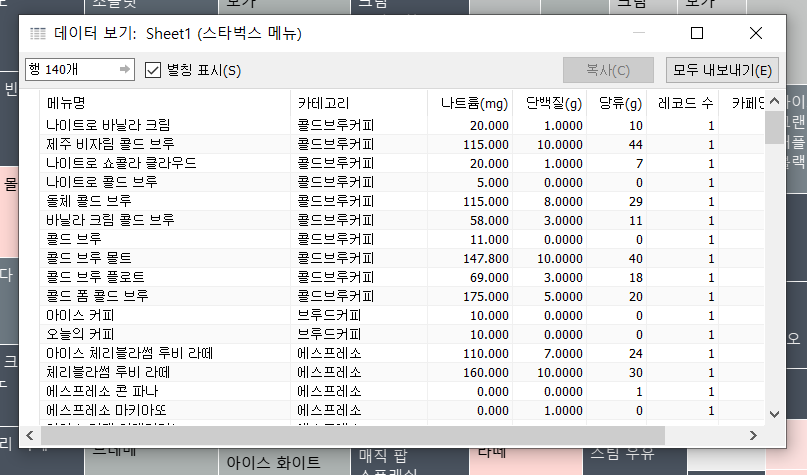Select the 당류(g) column header
The height and width of the screenshot is (475, 807).
617,103
